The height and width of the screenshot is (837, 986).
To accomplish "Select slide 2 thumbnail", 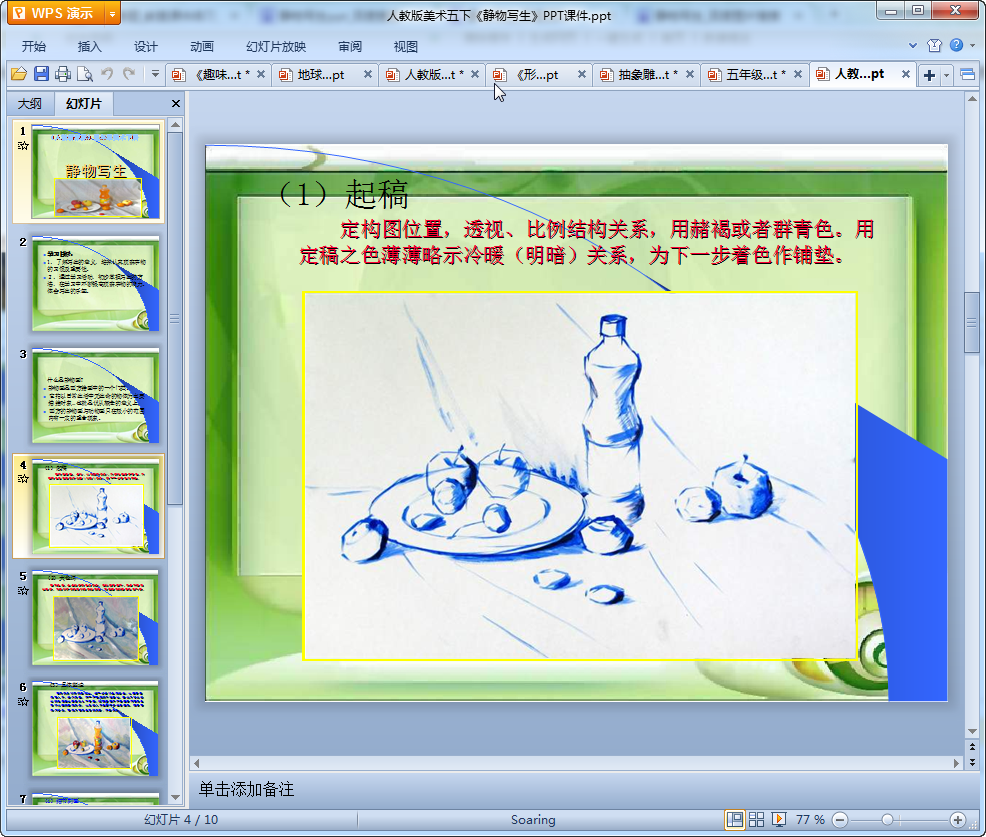I will tap(96, 284).
